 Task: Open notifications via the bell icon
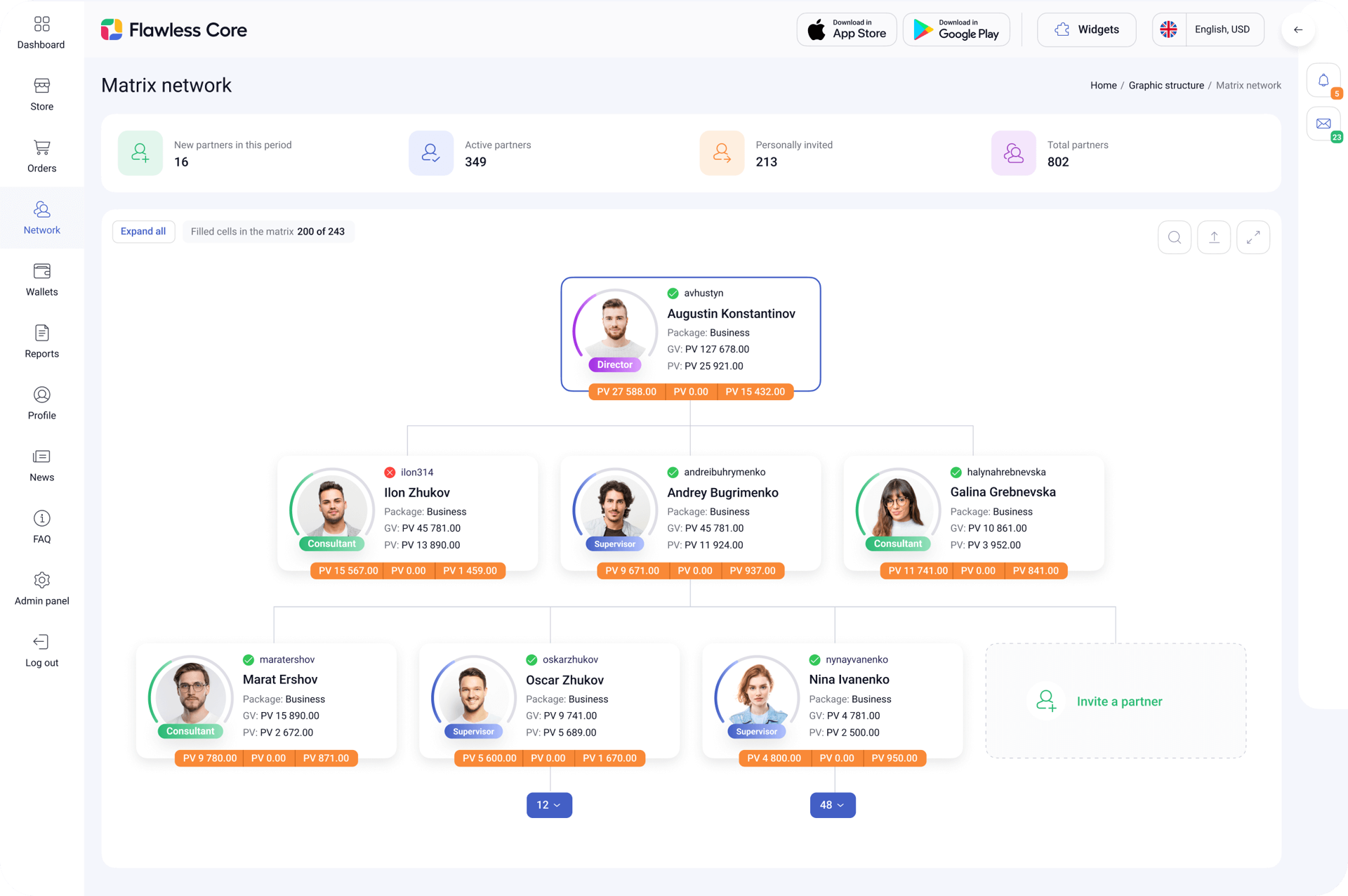tap(1324, 80)
